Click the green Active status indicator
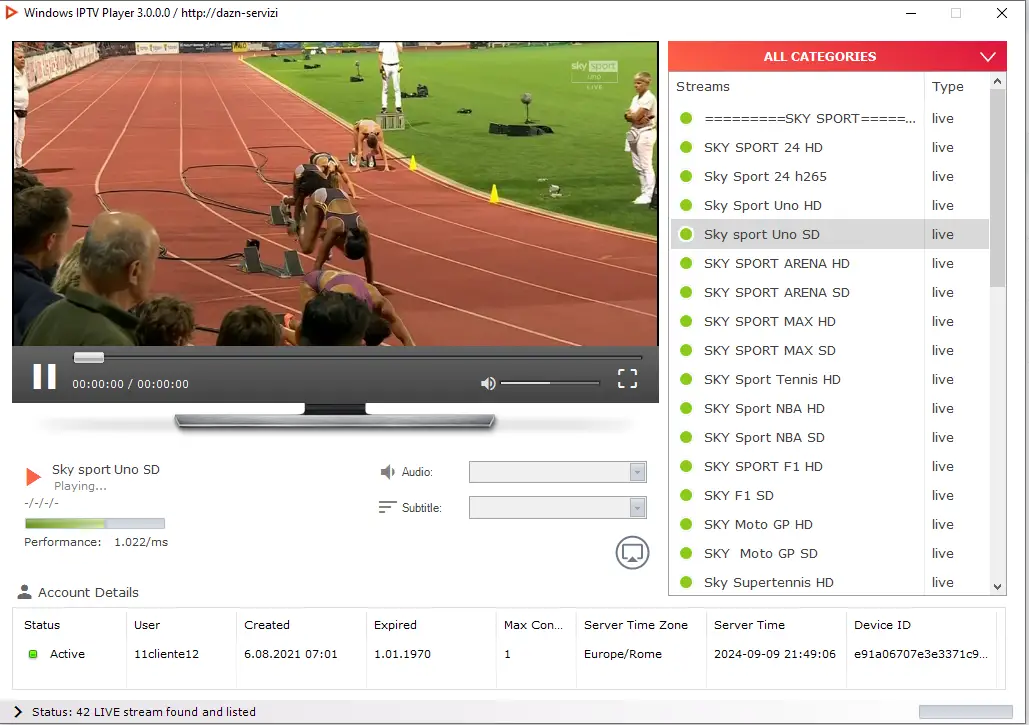This screenshot has height=725, width=1029. (33, 654)
